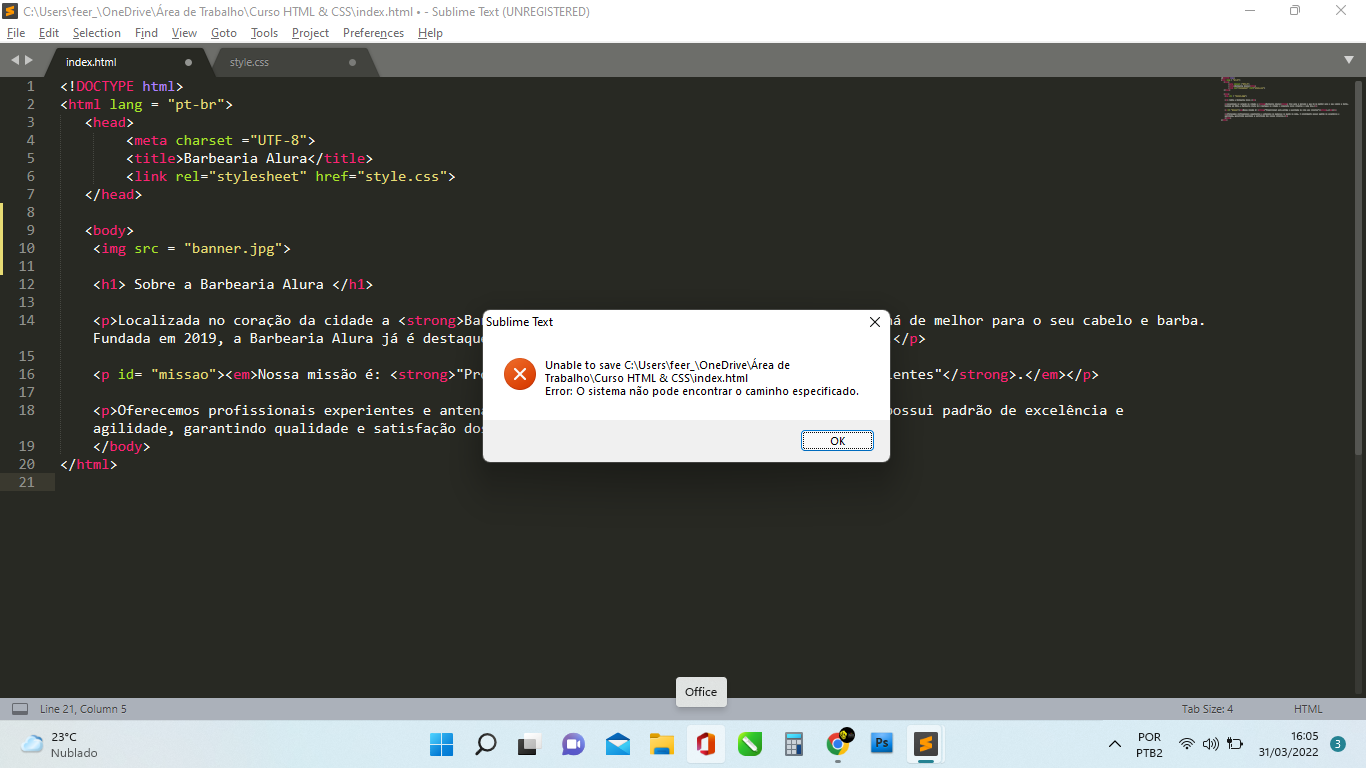Click the volume speaker icon
This screenshot has height=768, width=1366.
(1211, 744)
